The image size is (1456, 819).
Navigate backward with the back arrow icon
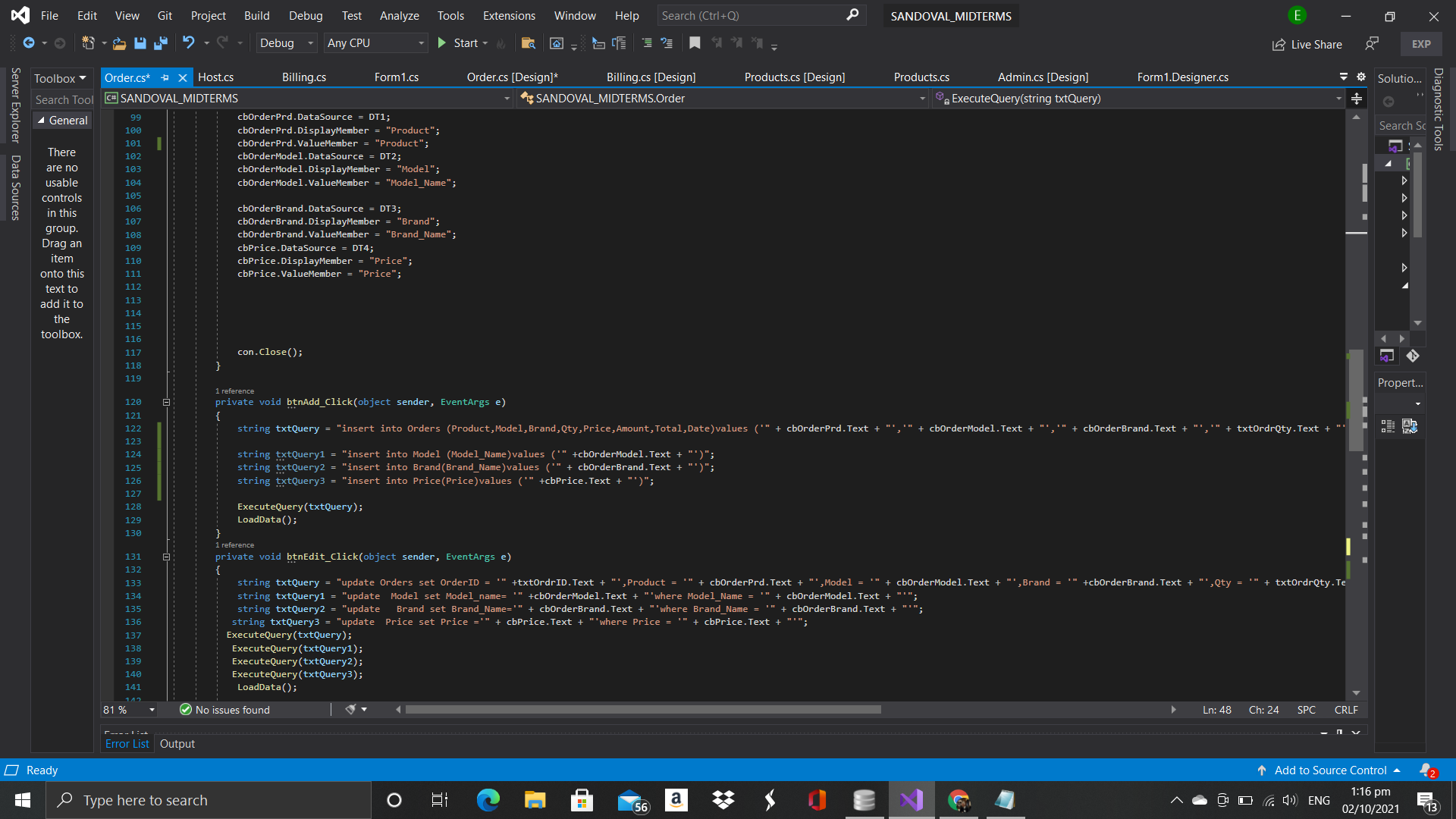[29, 43]
